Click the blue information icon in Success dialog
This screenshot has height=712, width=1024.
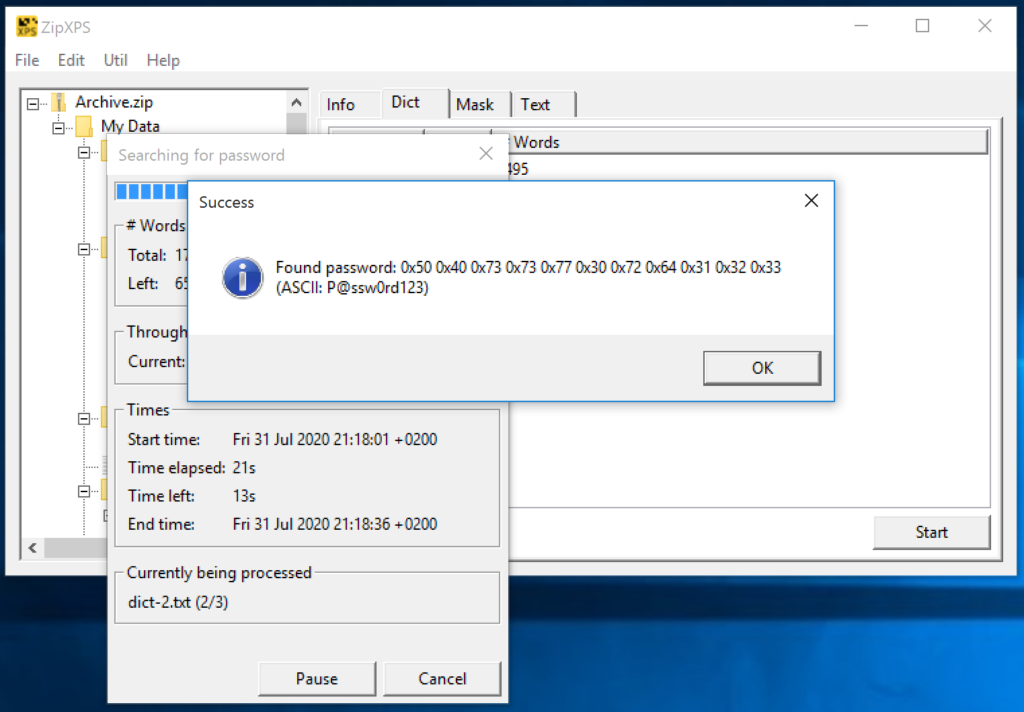pos(241,277)
